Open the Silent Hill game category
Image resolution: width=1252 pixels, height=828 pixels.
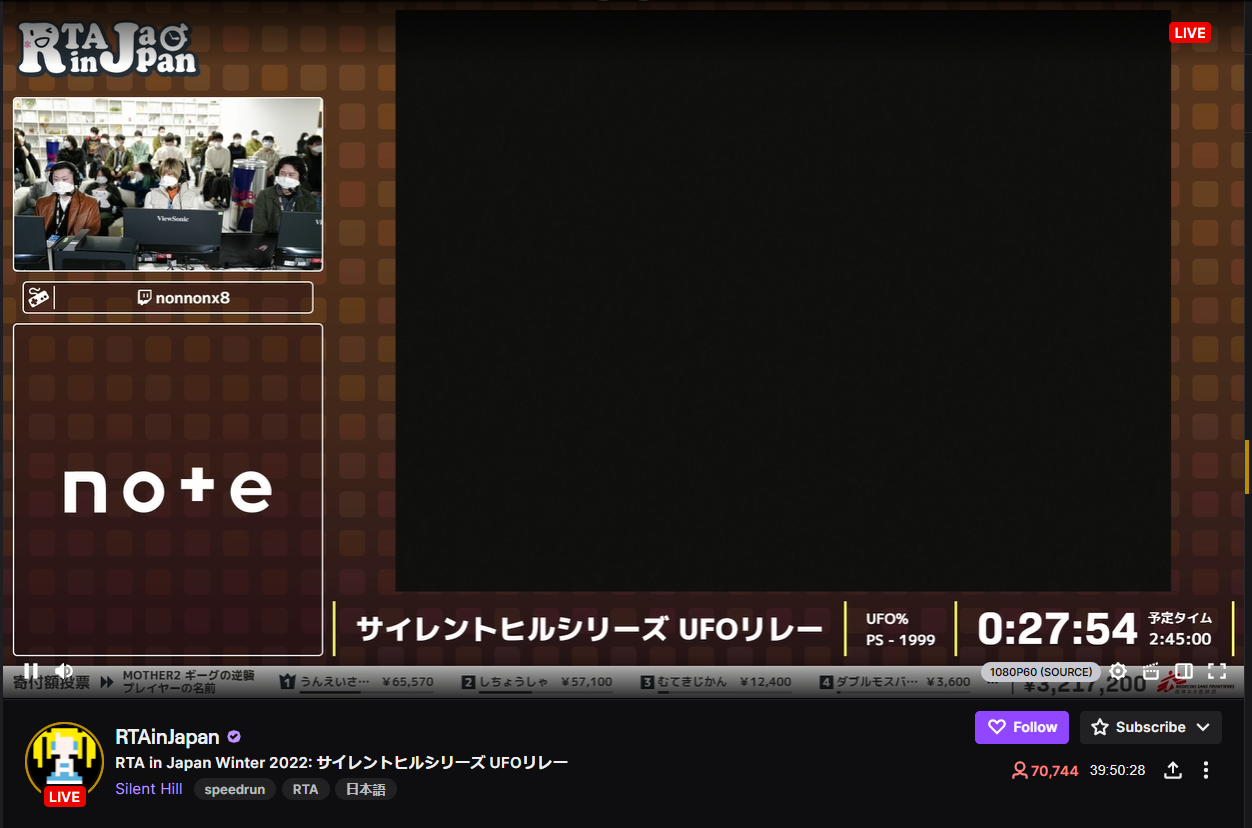(148, 789)
